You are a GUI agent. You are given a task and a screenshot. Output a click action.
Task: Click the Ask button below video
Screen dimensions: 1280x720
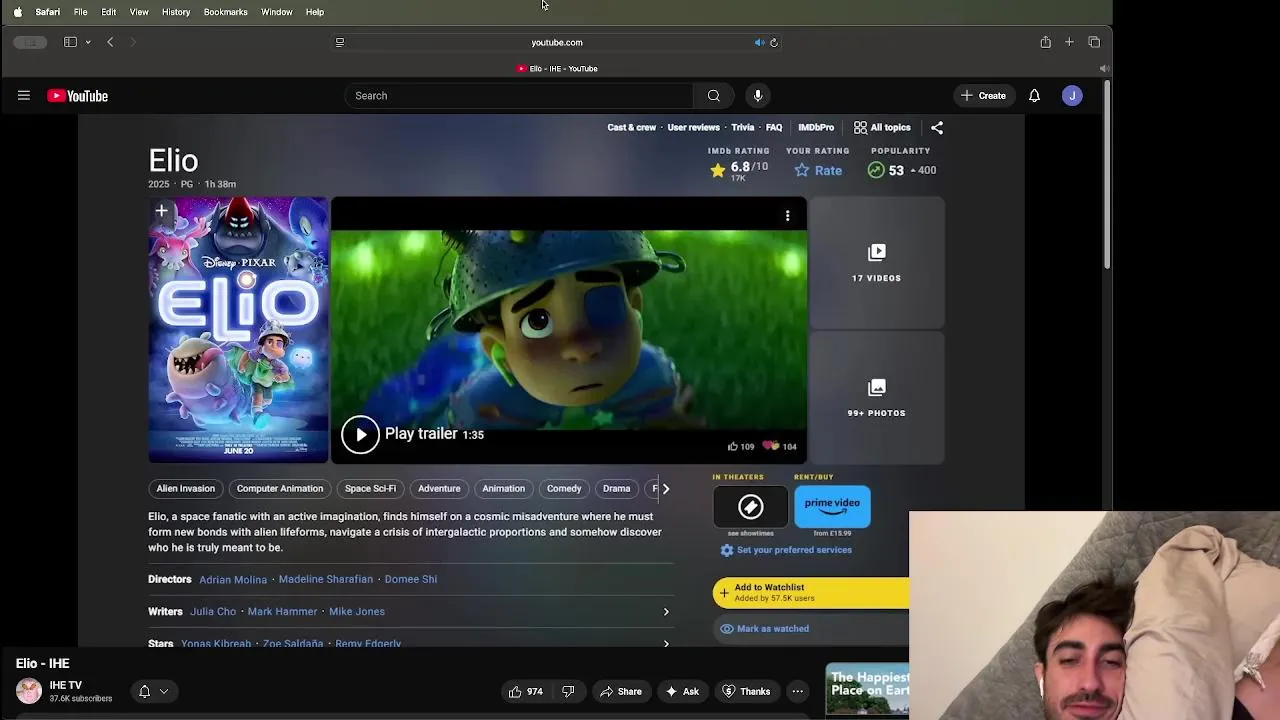682,691
